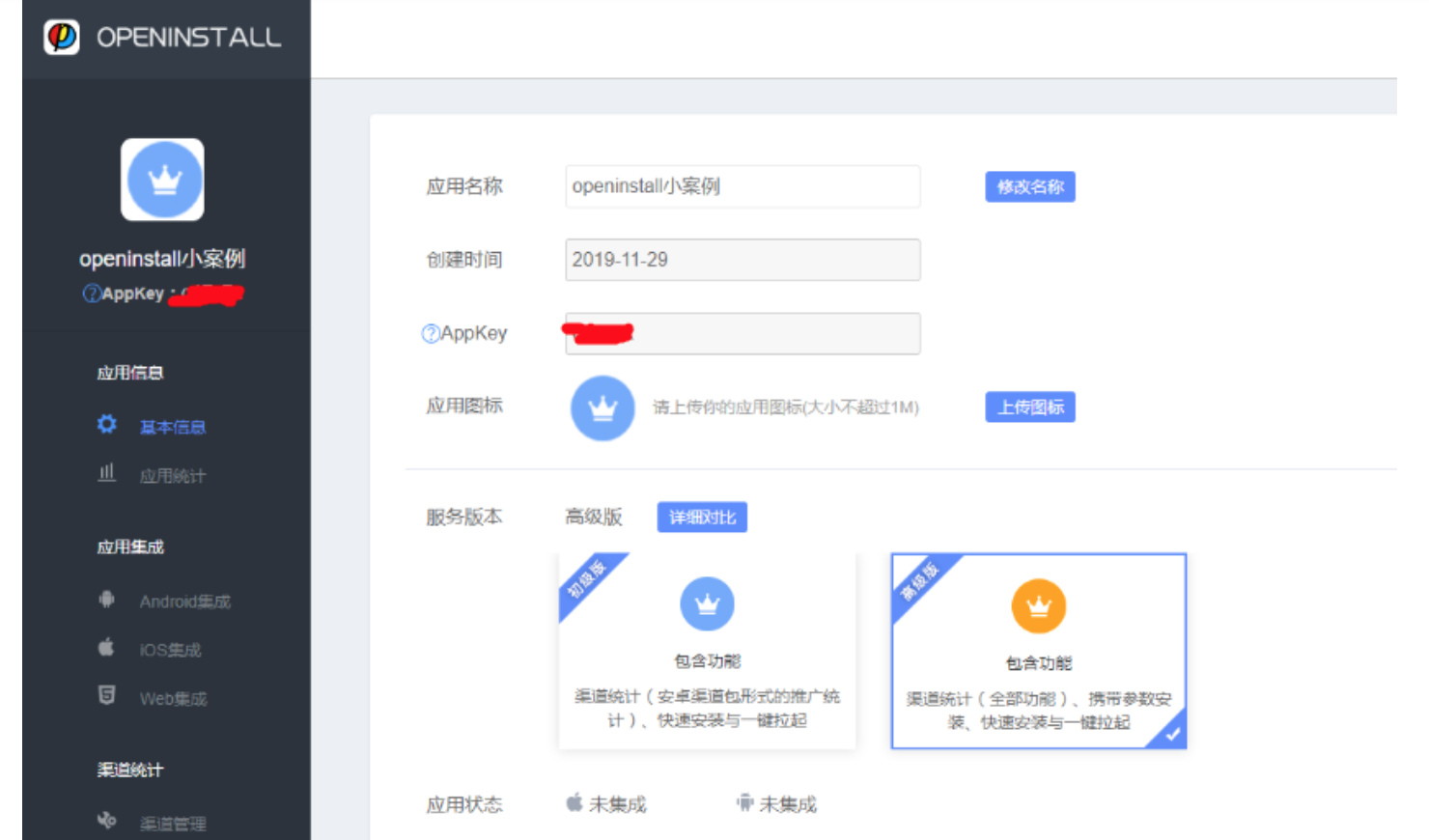
Task: Click the help icon next to AppKey form label
Action: pos(431,334)
